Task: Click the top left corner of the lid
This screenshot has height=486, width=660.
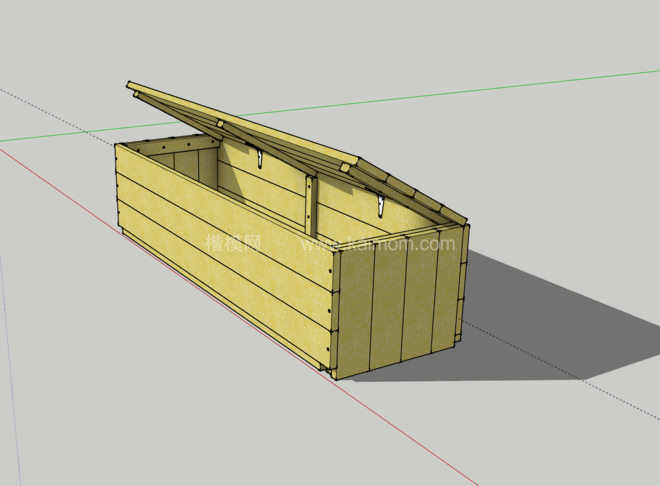Action: point(133,87)
